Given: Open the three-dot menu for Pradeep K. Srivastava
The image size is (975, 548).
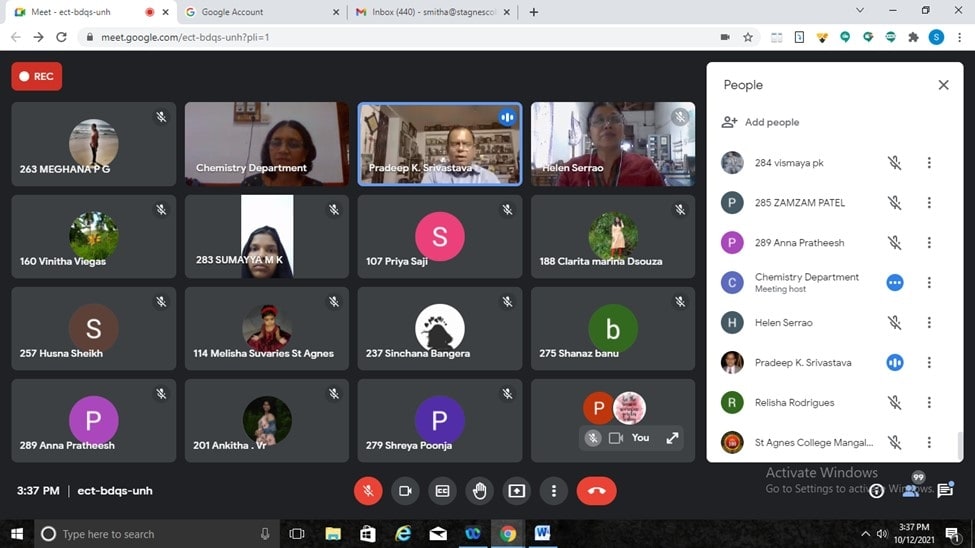Looking at the screenshot, I should pyautogui.click(x=929, y=363).
